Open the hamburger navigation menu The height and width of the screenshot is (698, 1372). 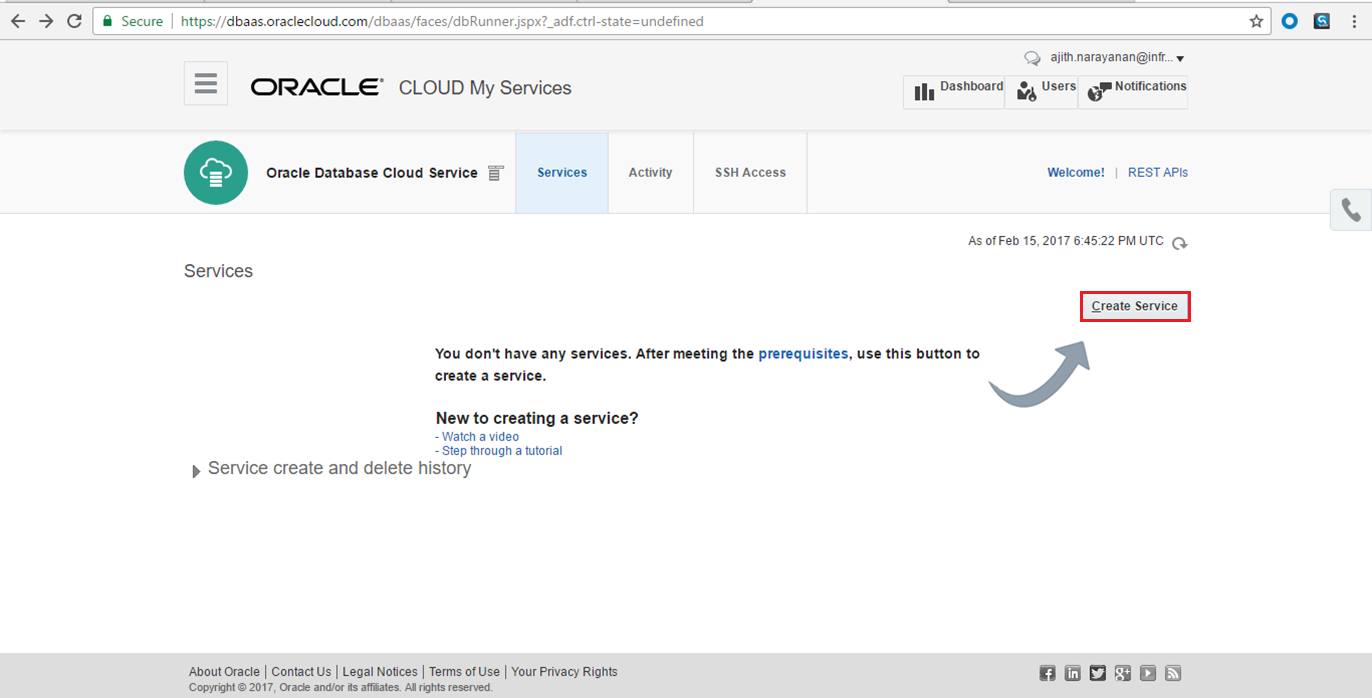coord(206,83)
